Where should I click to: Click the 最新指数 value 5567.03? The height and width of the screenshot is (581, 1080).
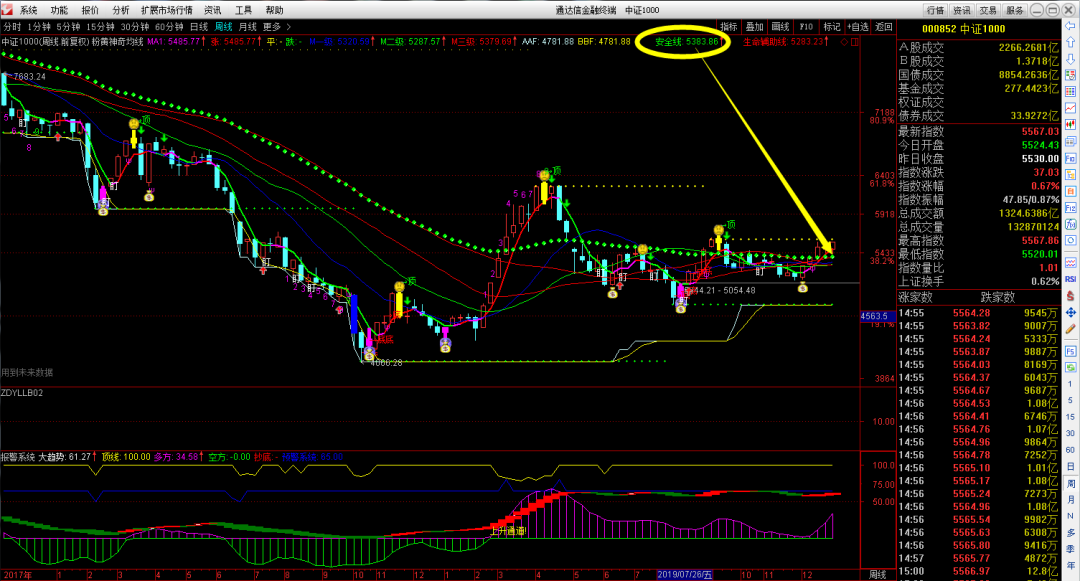pos(1040,131)
